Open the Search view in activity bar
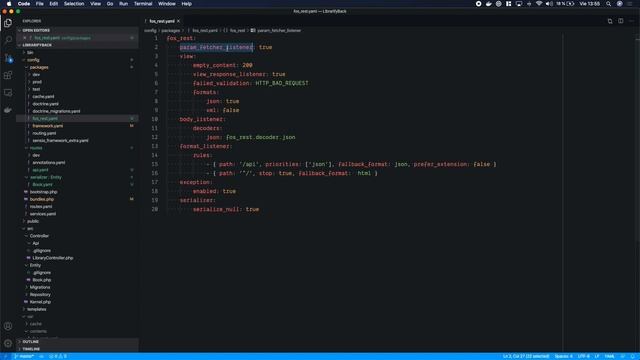The height and width of the screenshot is (360, 640). pyautogui.click(x=8, y=40)
